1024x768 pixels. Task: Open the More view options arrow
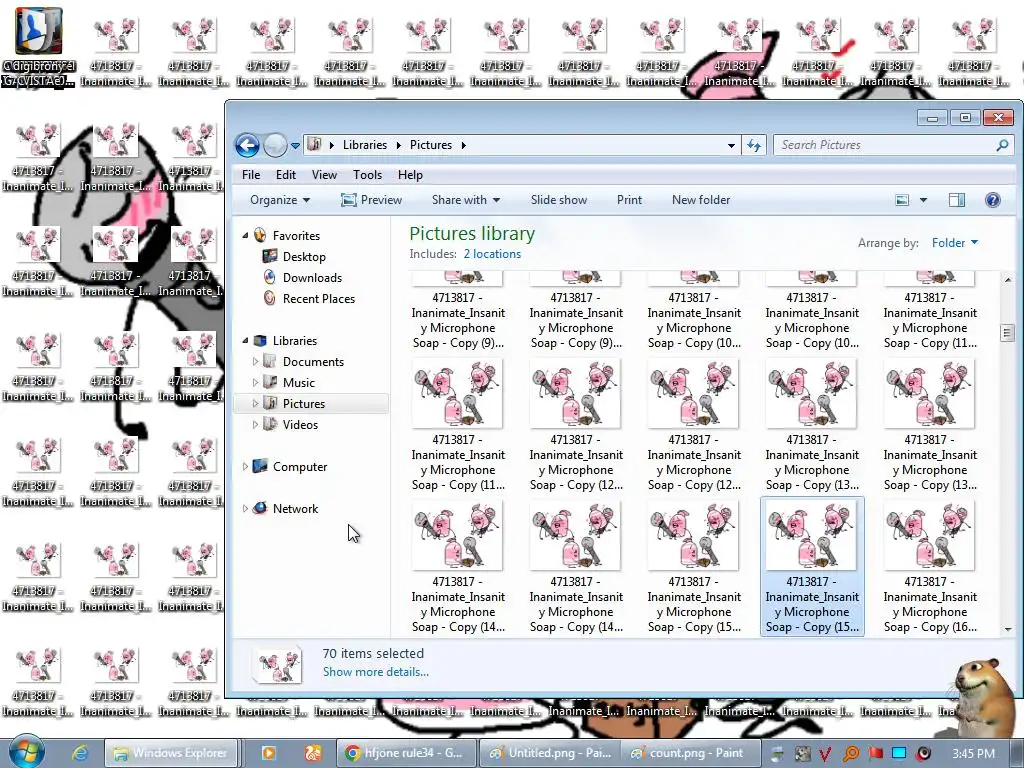[923, 200]
